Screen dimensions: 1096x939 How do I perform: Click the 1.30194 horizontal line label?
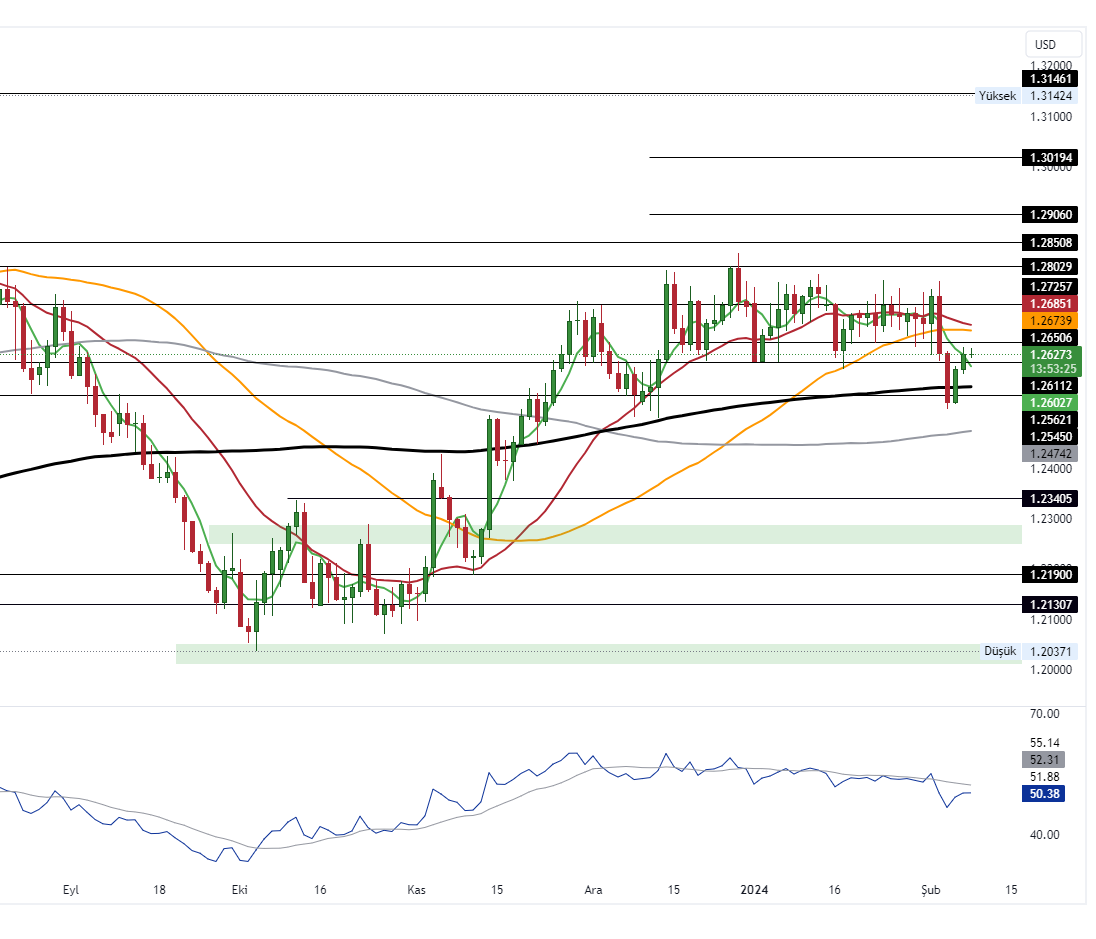click(x=1050, y=158)
